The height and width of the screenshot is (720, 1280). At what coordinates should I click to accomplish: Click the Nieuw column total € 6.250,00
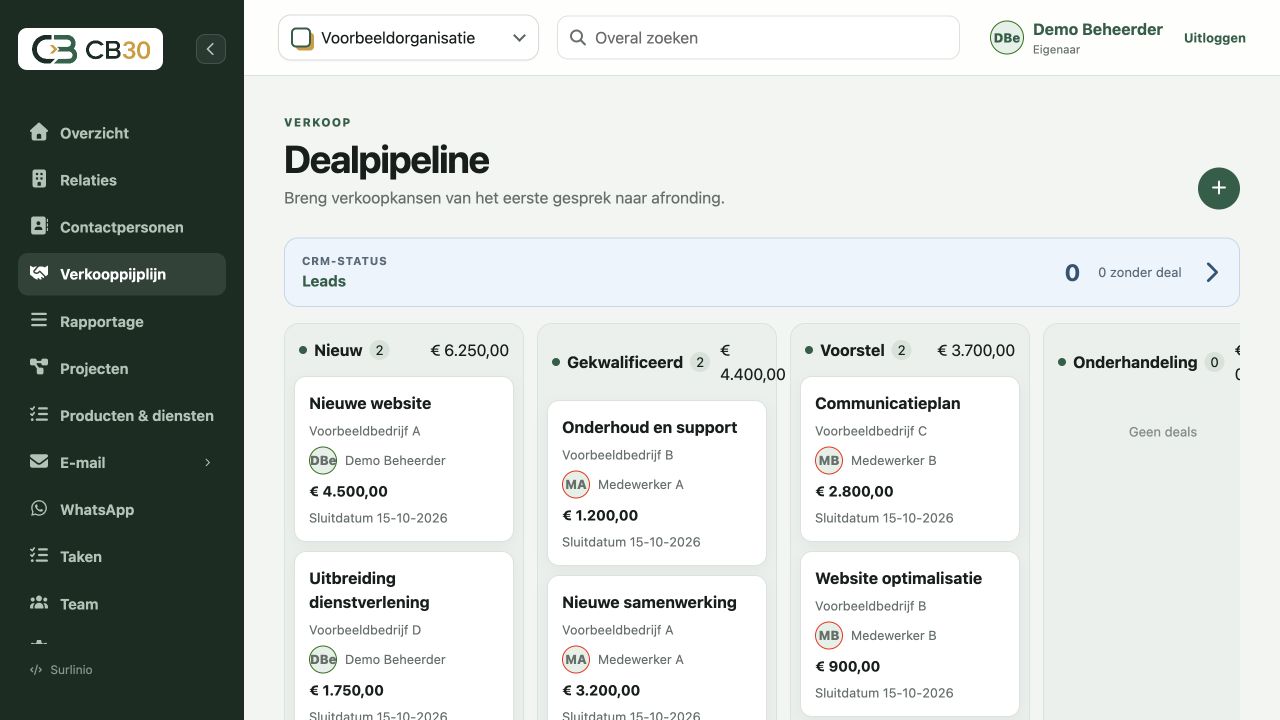pos(470,350)
